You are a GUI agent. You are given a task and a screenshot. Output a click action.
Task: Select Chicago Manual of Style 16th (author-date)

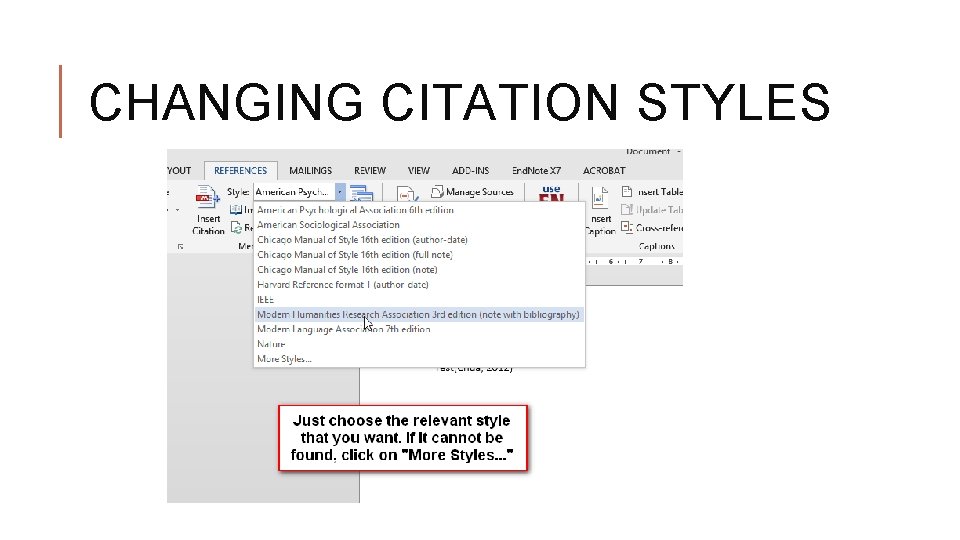[x=419, y=240]
